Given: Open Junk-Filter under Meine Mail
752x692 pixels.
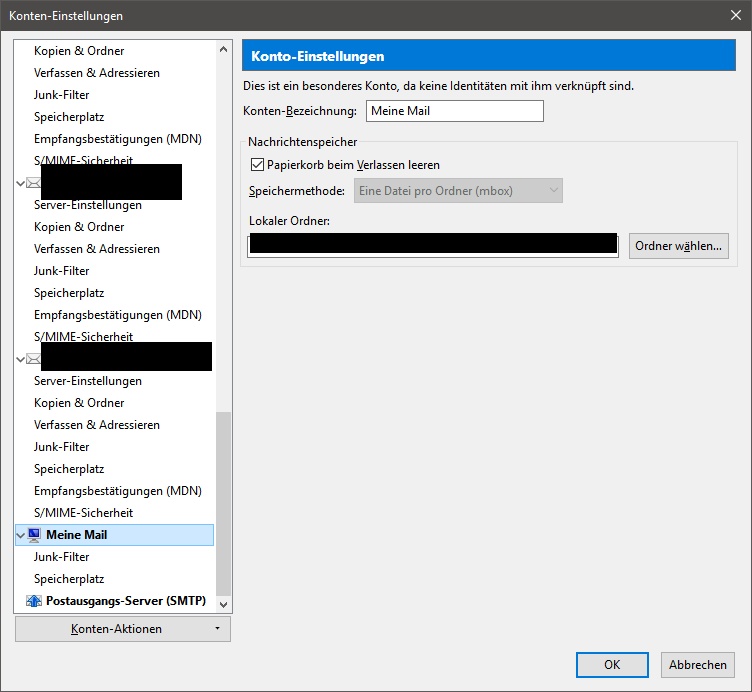Looking at the screenshot, I should 61,557.
